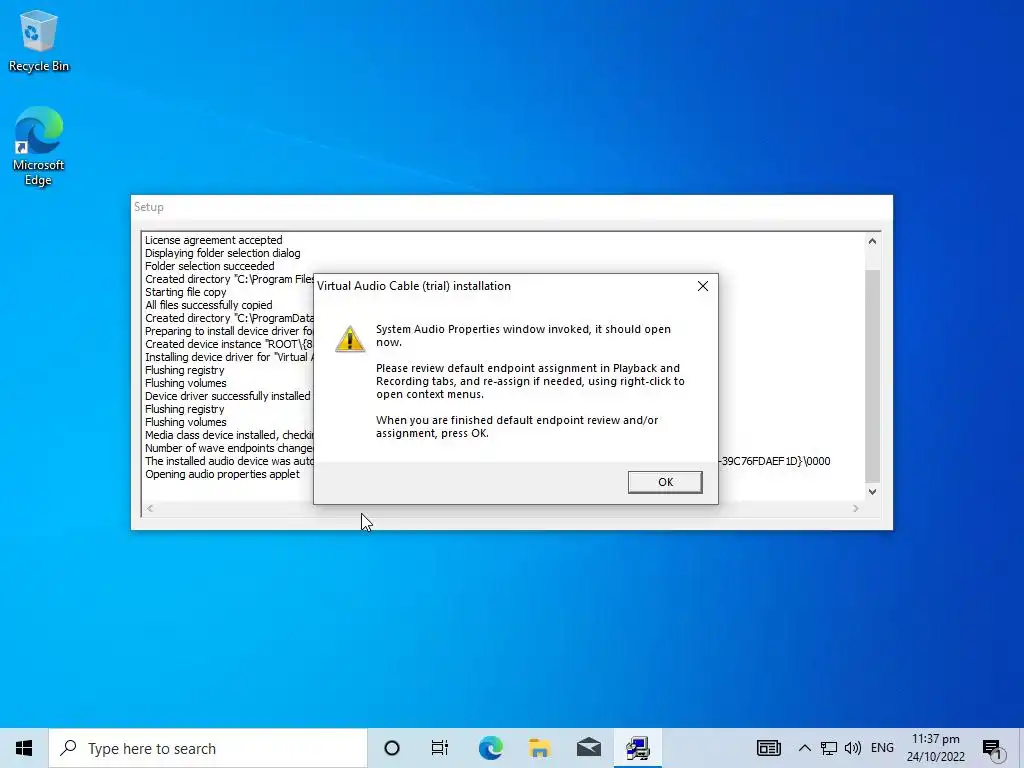Open Cortana circle icon on taskbar
The height and width of the screenshot is (768, 1024).
pos(392,748)
